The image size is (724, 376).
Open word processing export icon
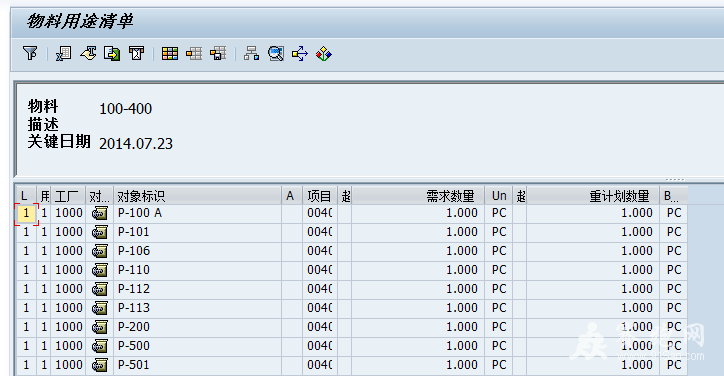tap(88, 54)
